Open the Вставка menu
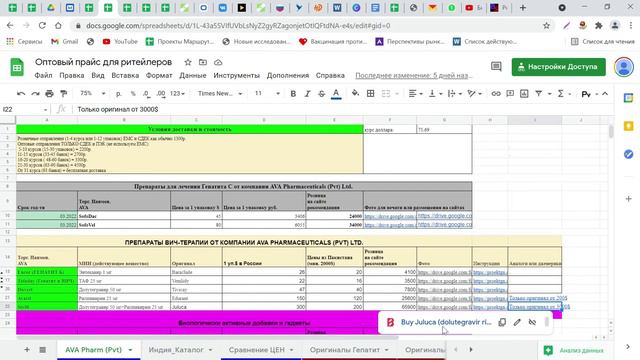The width and height of the screenshot is (640, 360). click(125, 76)
